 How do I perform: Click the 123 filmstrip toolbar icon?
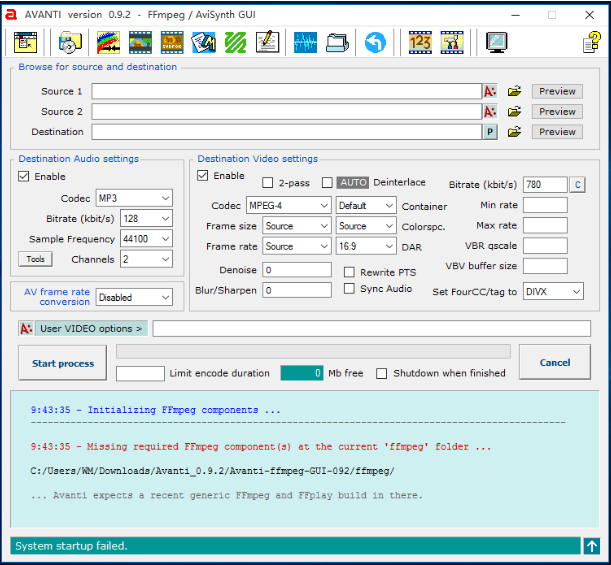pyautogui.click(x=420, y=42)
